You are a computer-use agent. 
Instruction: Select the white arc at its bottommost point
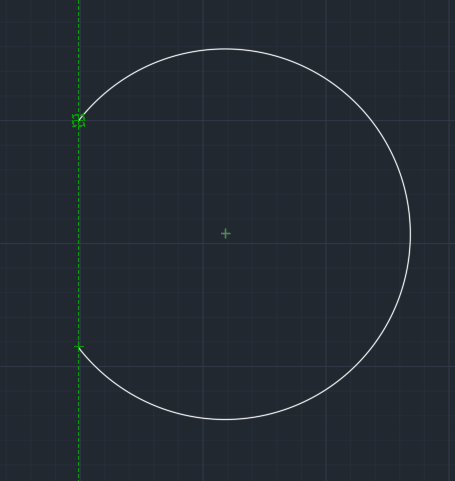(226, 419)
